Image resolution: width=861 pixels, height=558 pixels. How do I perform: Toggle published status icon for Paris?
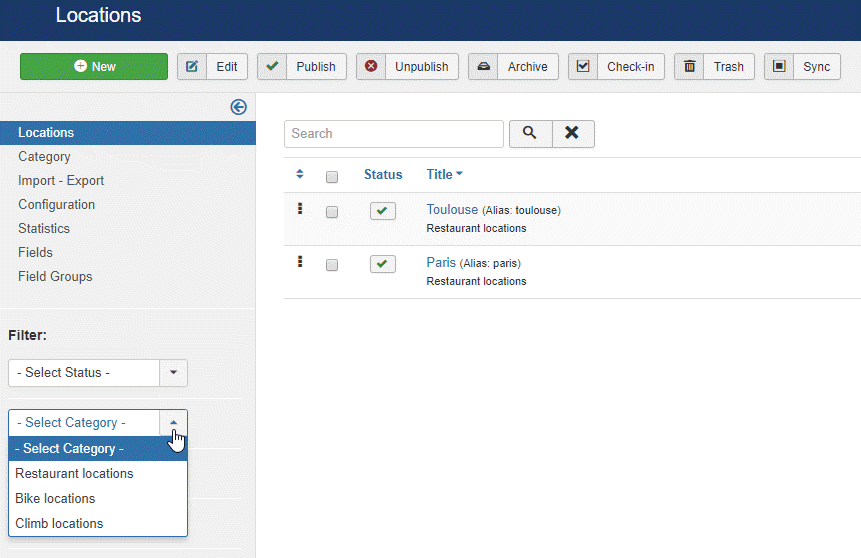point(382,264)
